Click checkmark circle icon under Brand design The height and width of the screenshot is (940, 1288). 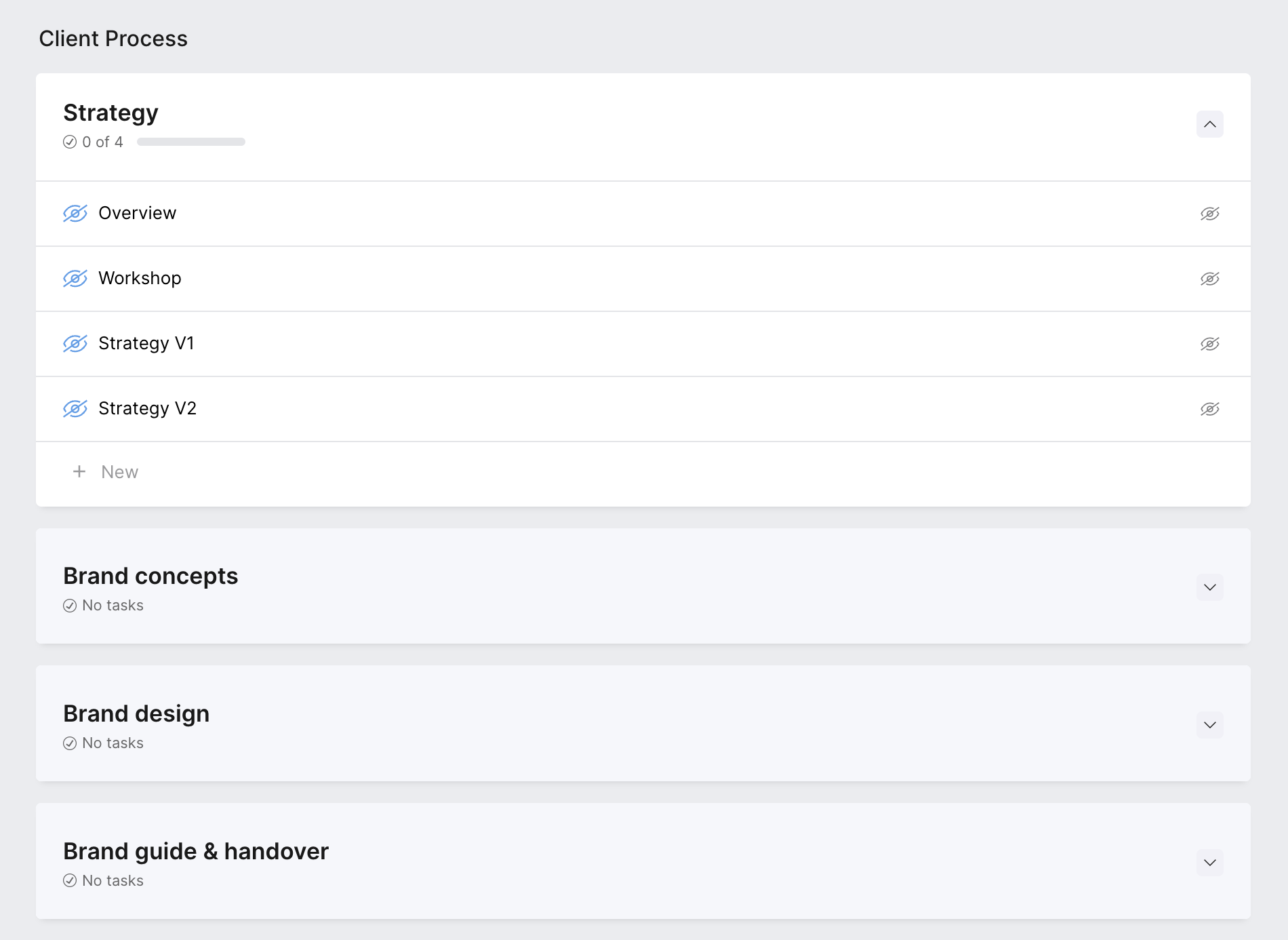pyautogui.click(x=70, y=743)
